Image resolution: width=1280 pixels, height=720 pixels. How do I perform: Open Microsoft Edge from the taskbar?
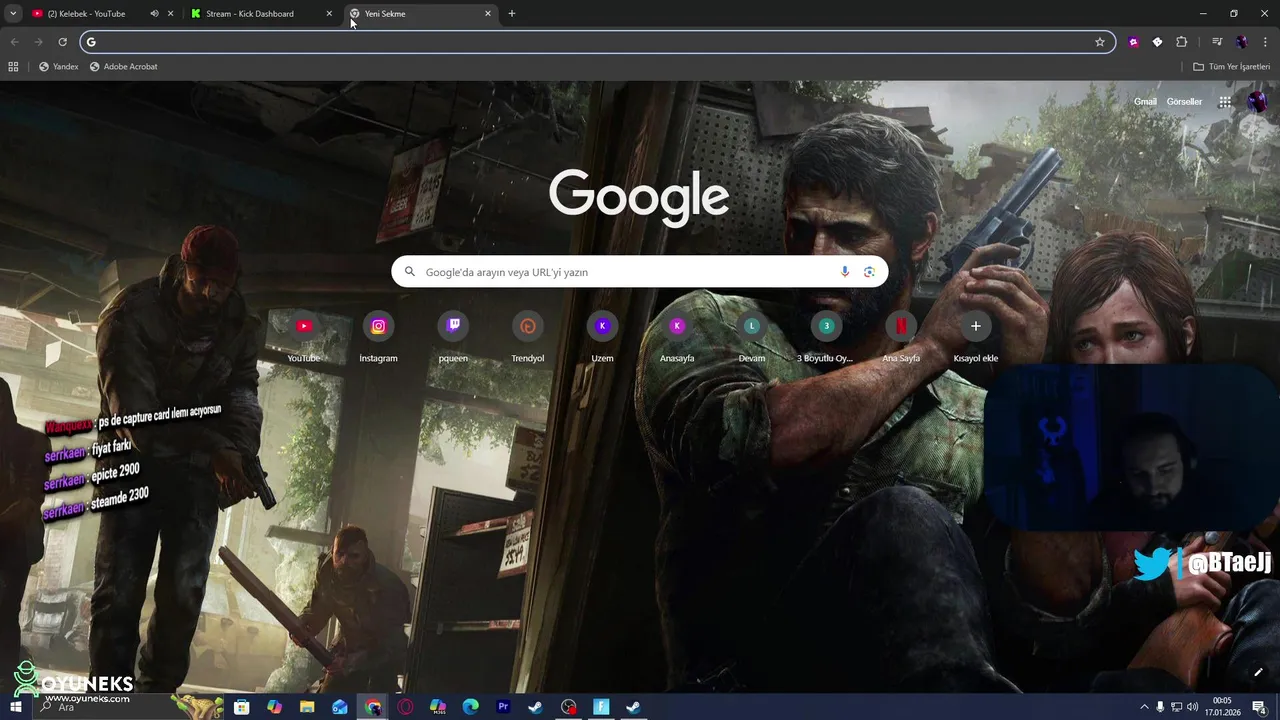coord(471,707)
